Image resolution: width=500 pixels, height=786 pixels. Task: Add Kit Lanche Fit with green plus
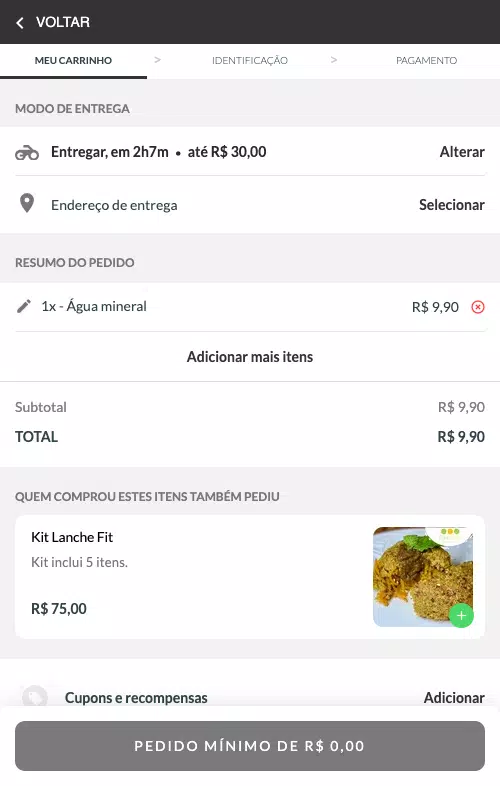click(461, 616)
